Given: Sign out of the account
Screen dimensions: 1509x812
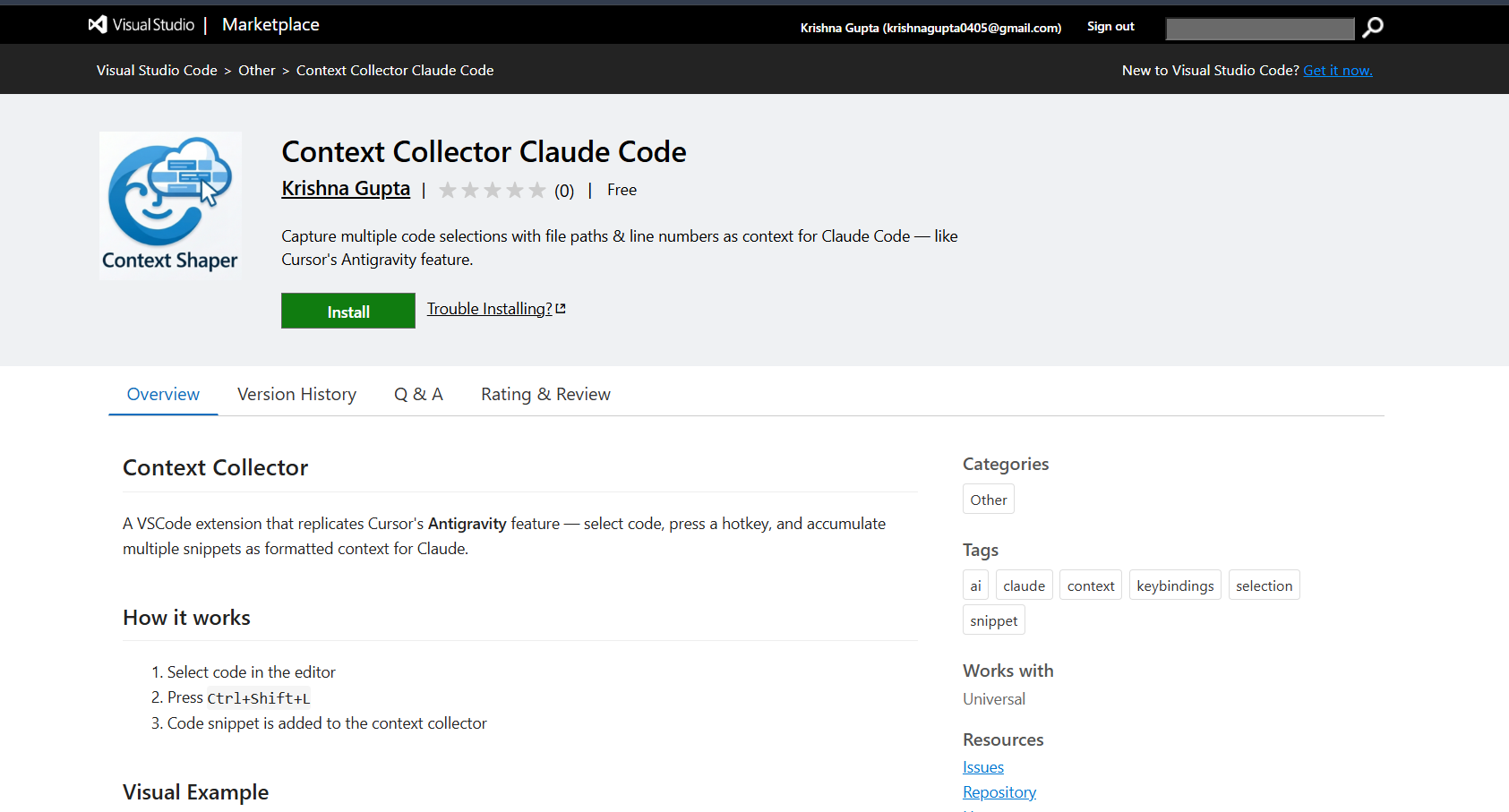Looking at the screenshot, I should [1110, 26].
